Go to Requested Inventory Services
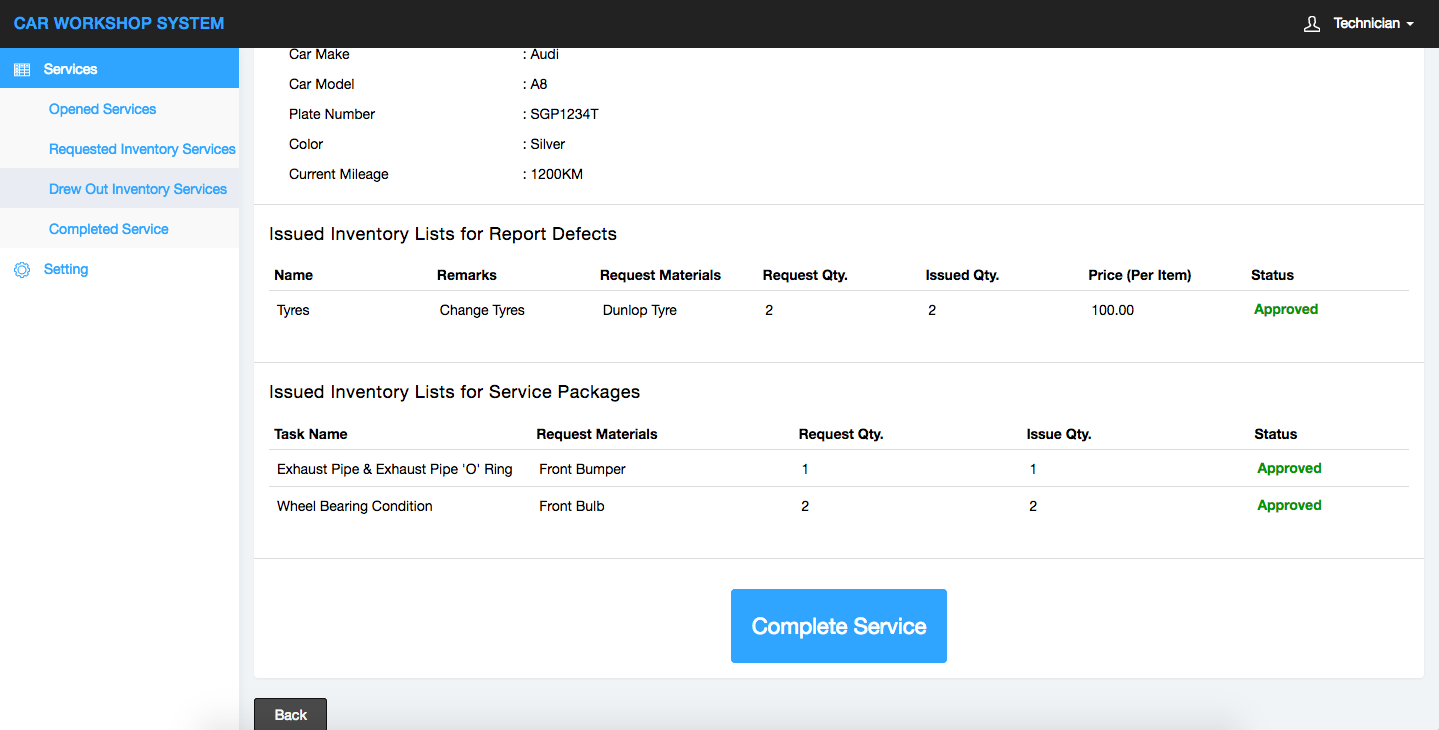Viewport: 1439px width, 730px height. coord(142,149)
